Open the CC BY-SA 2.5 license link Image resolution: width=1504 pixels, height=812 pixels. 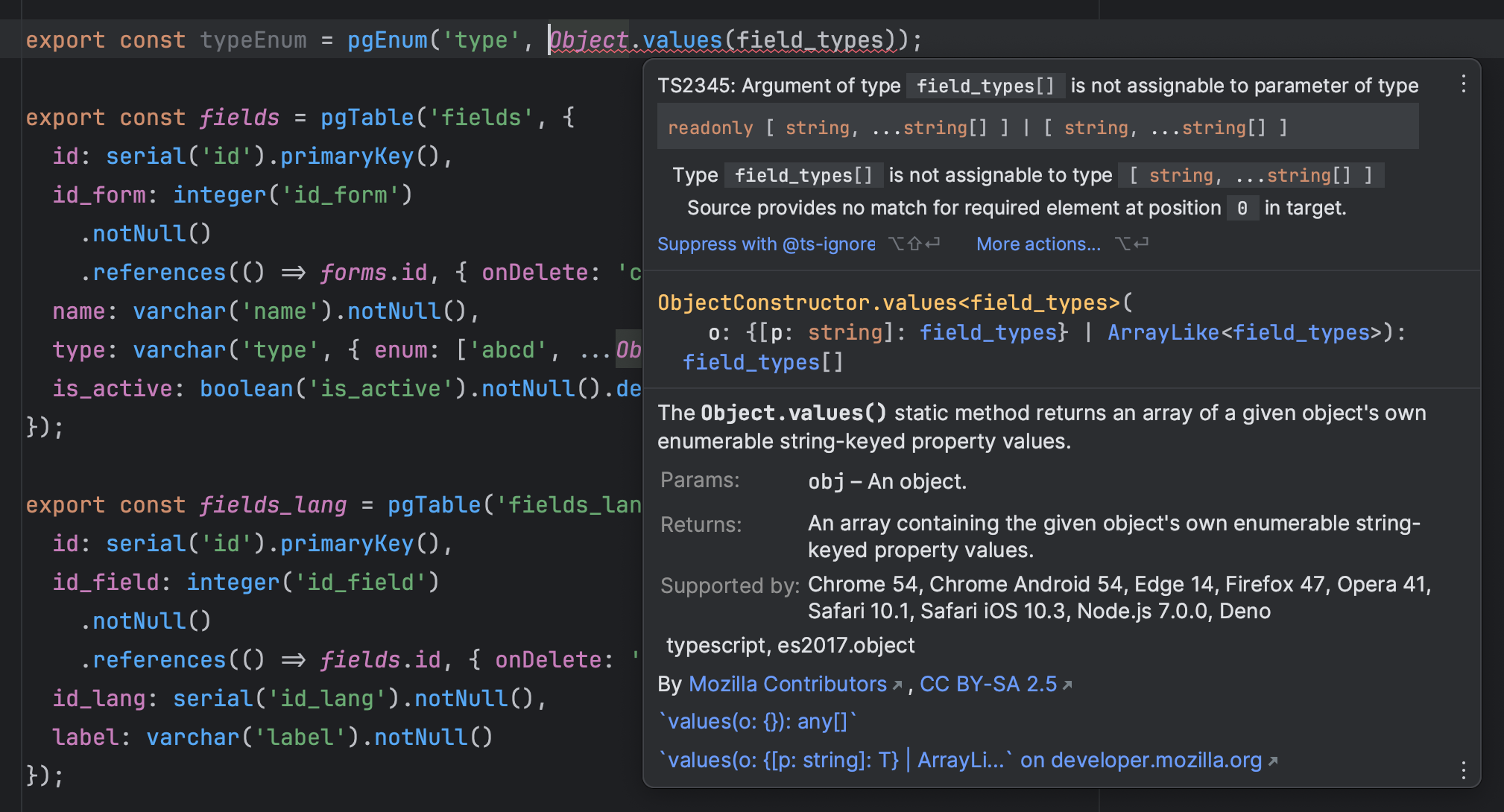click(989, 683)
